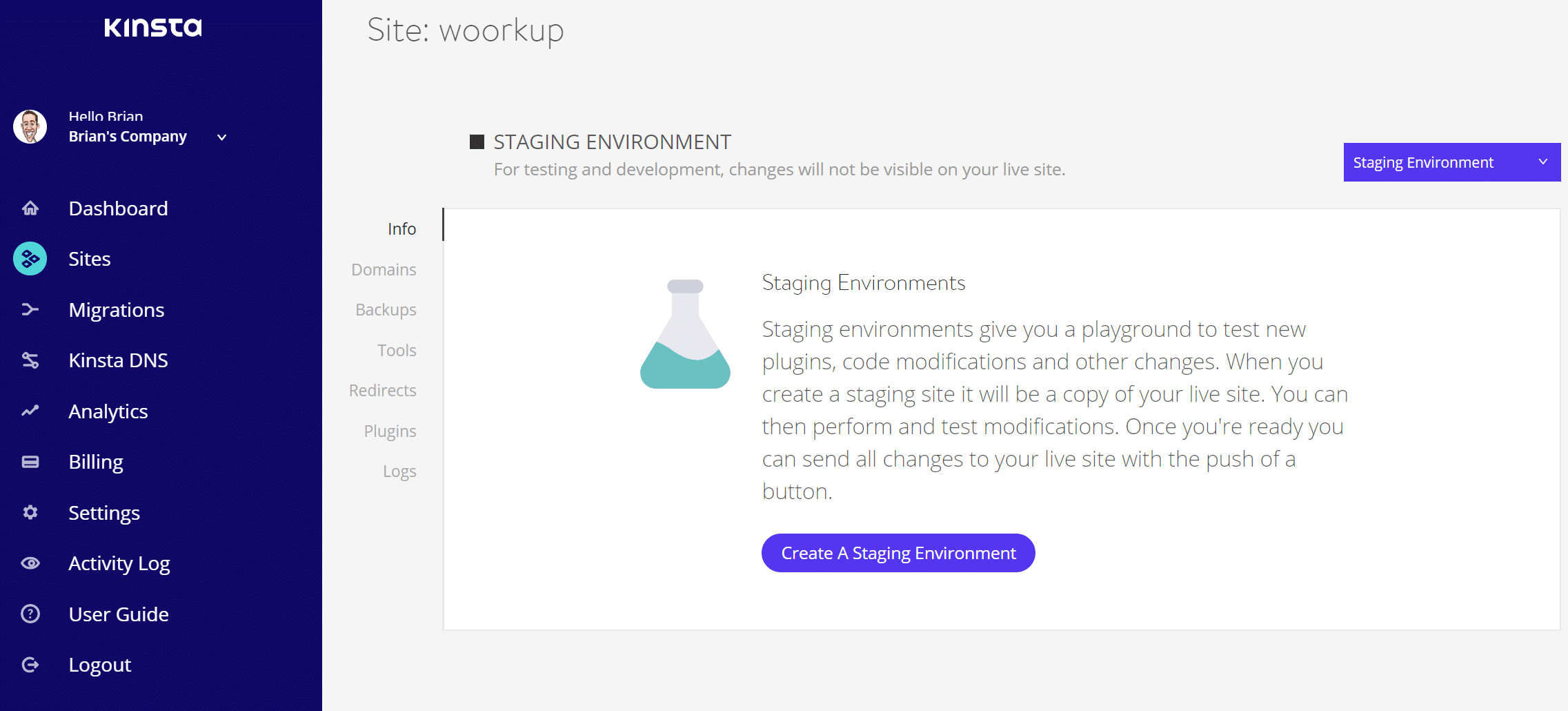Viewport: 1568px width, 711px height.
Task: Click the Billing card icon
Action: coord(30,462)
